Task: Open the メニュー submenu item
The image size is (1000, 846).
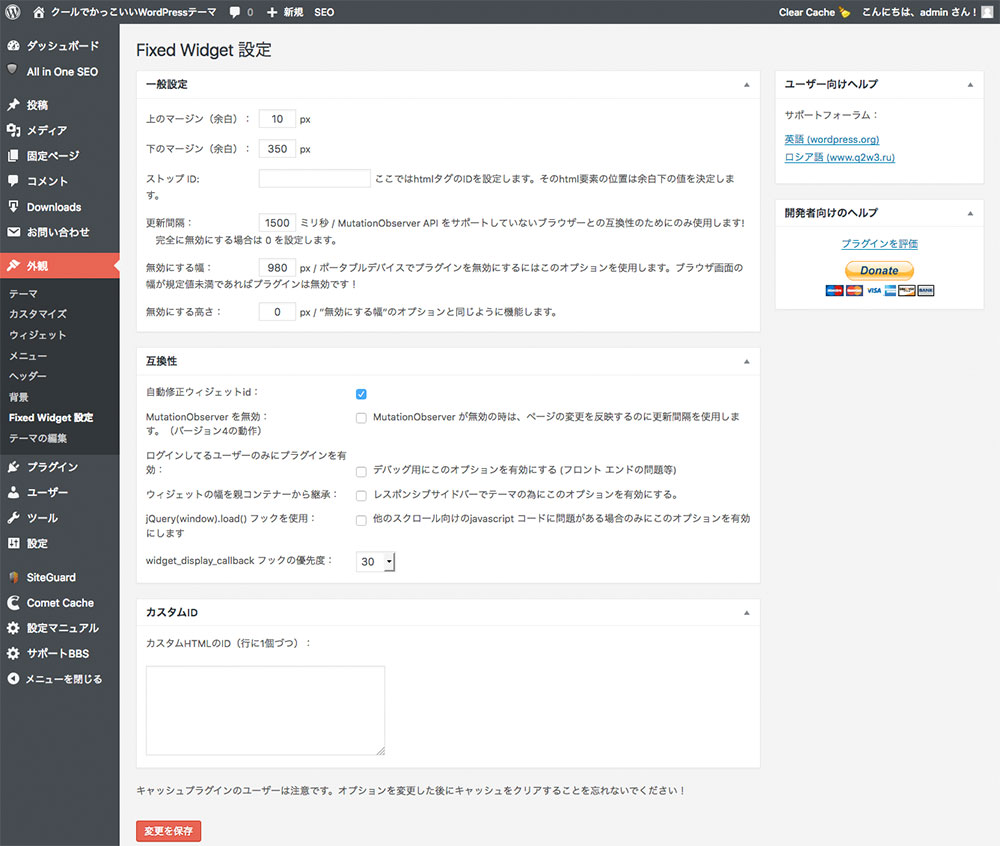Action: (x=28, y=356)
